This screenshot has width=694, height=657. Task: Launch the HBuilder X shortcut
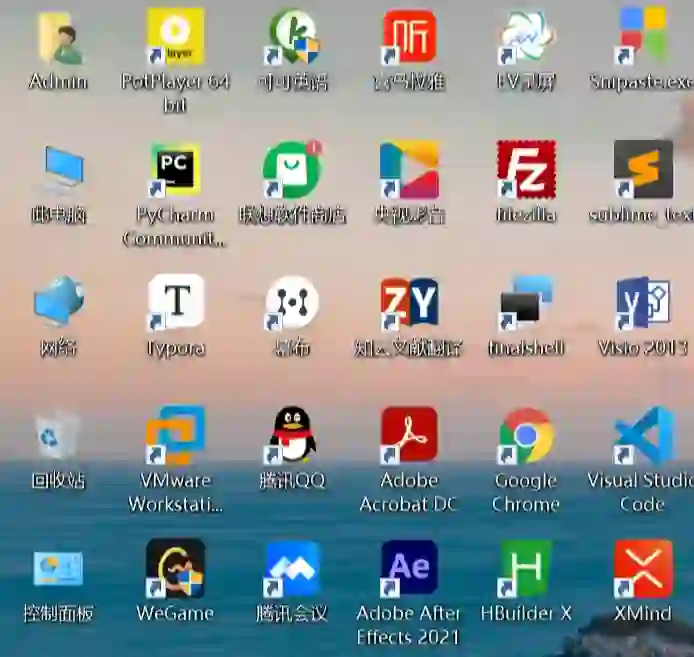[526, 568]
